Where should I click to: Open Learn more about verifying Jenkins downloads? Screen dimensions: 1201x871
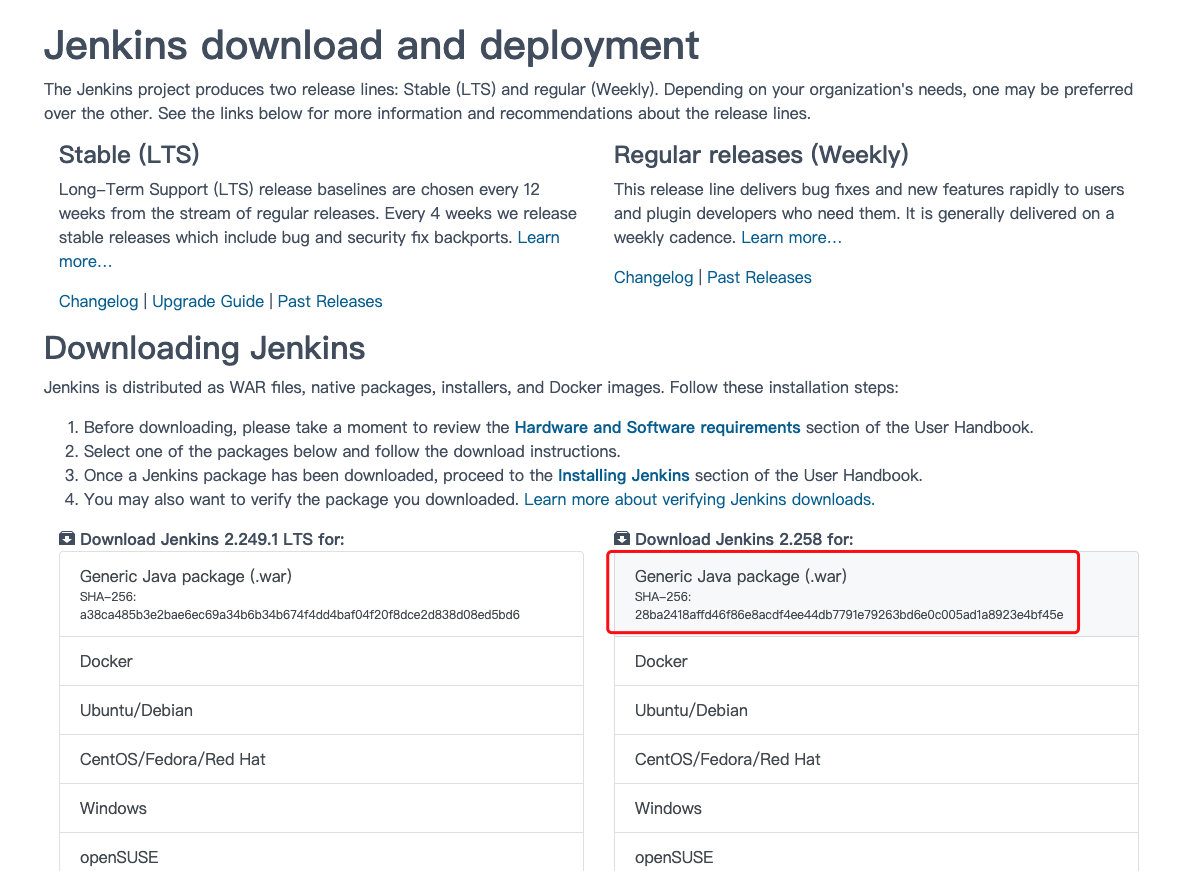pyautogui.click(x=699, y=499)
